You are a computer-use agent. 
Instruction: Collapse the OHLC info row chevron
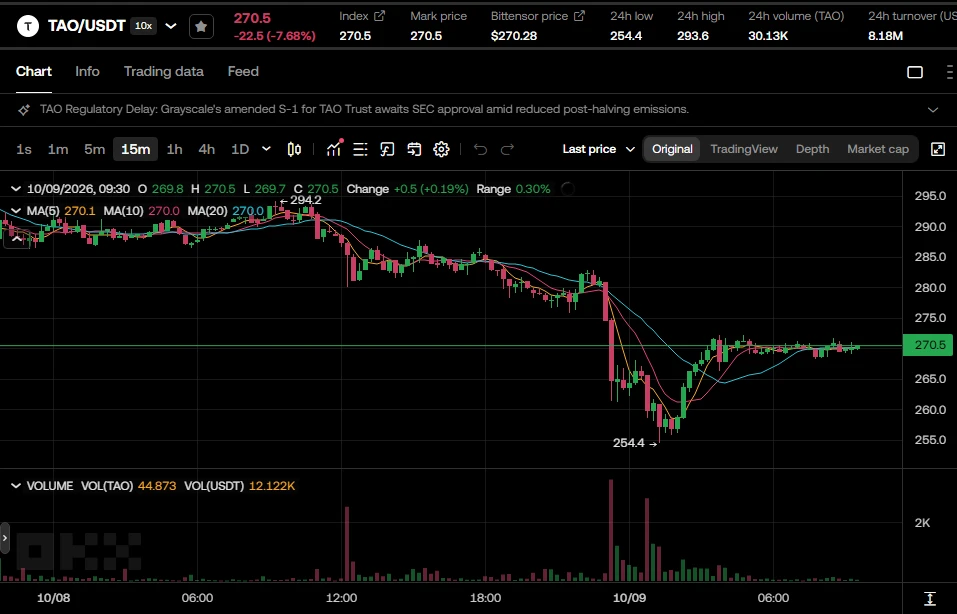(16, 189)
